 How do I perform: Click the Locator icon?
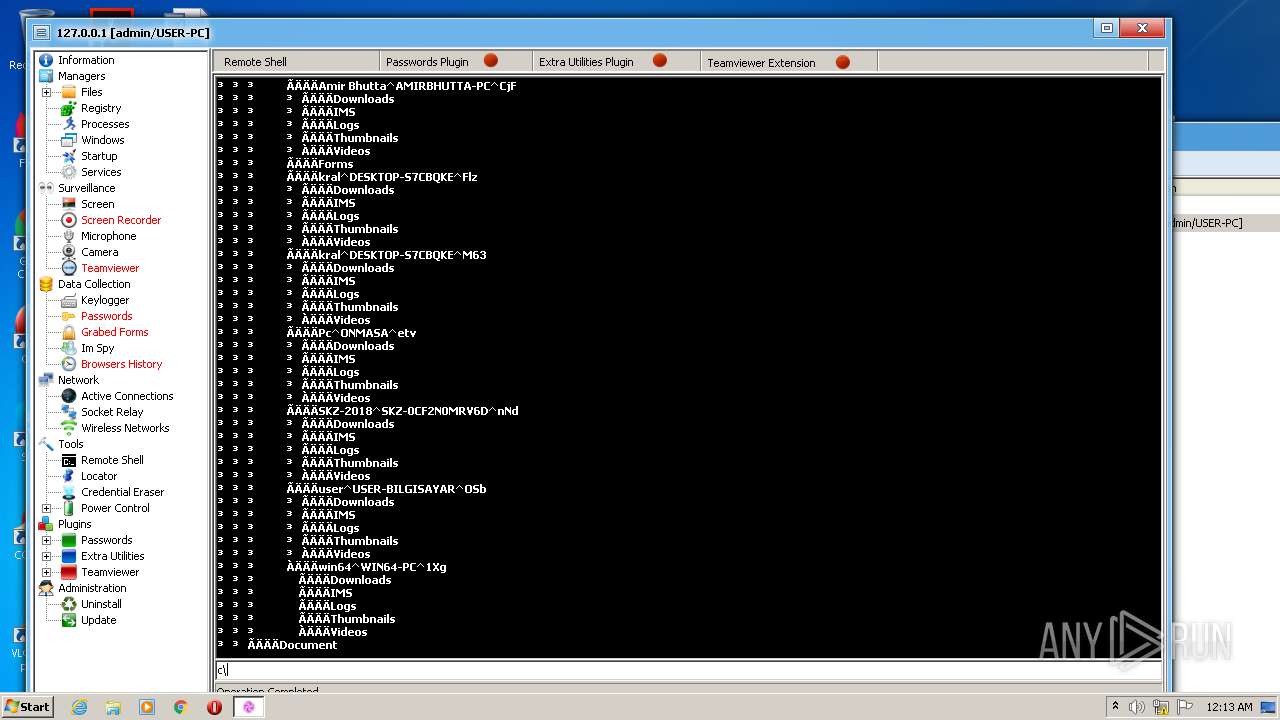[x=69, y=476]
